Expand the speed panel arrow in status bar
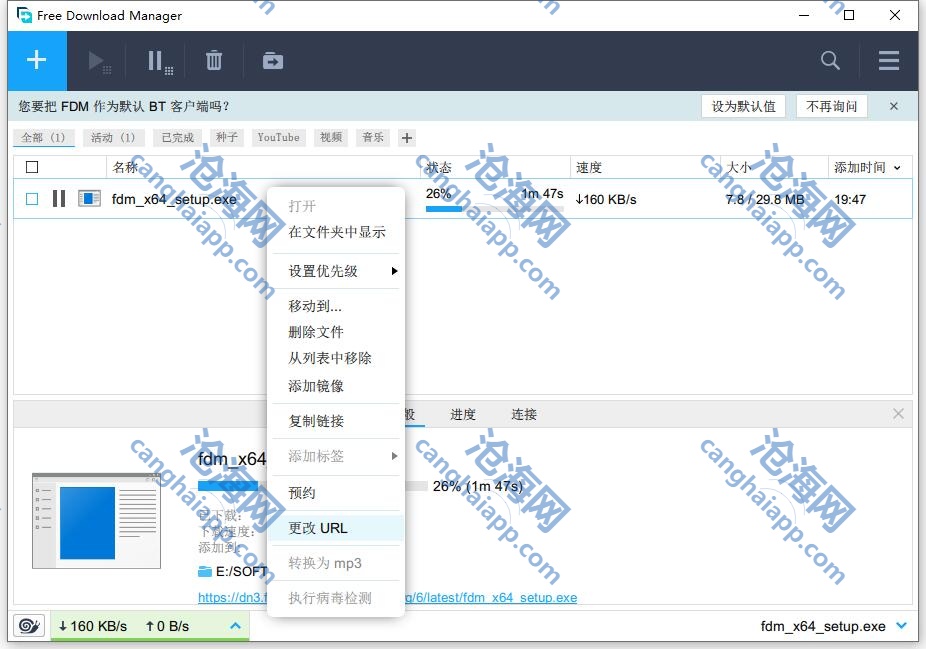926x649 pixels. (236, 626)
